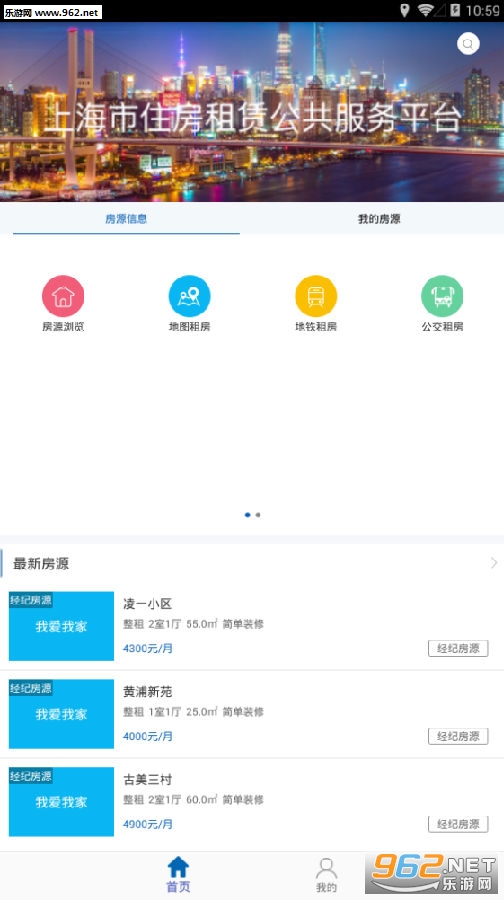The height and width of the screenshot is (900, 504).
Task: Select the first carousel page dot
Action: point(247,515)
